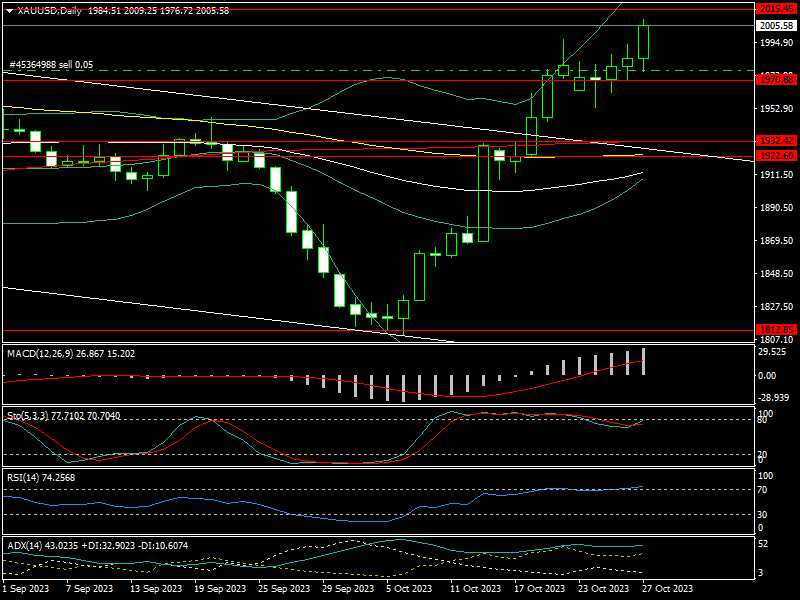
Task: Click the most recent green candlestick
Action: click(643, 41)
